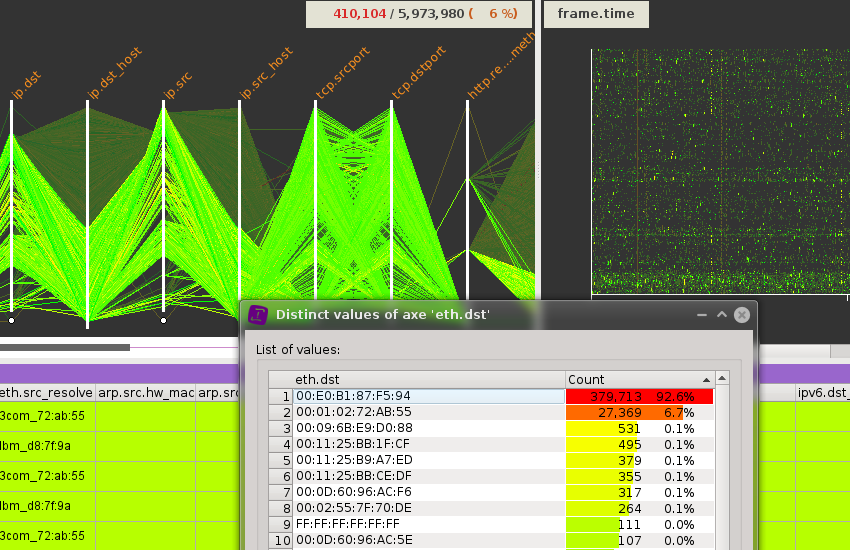The height and width of the screenshot is (550, 850).
Task: Click the red 92.6% count bar
Action: [x=639, y=396]
